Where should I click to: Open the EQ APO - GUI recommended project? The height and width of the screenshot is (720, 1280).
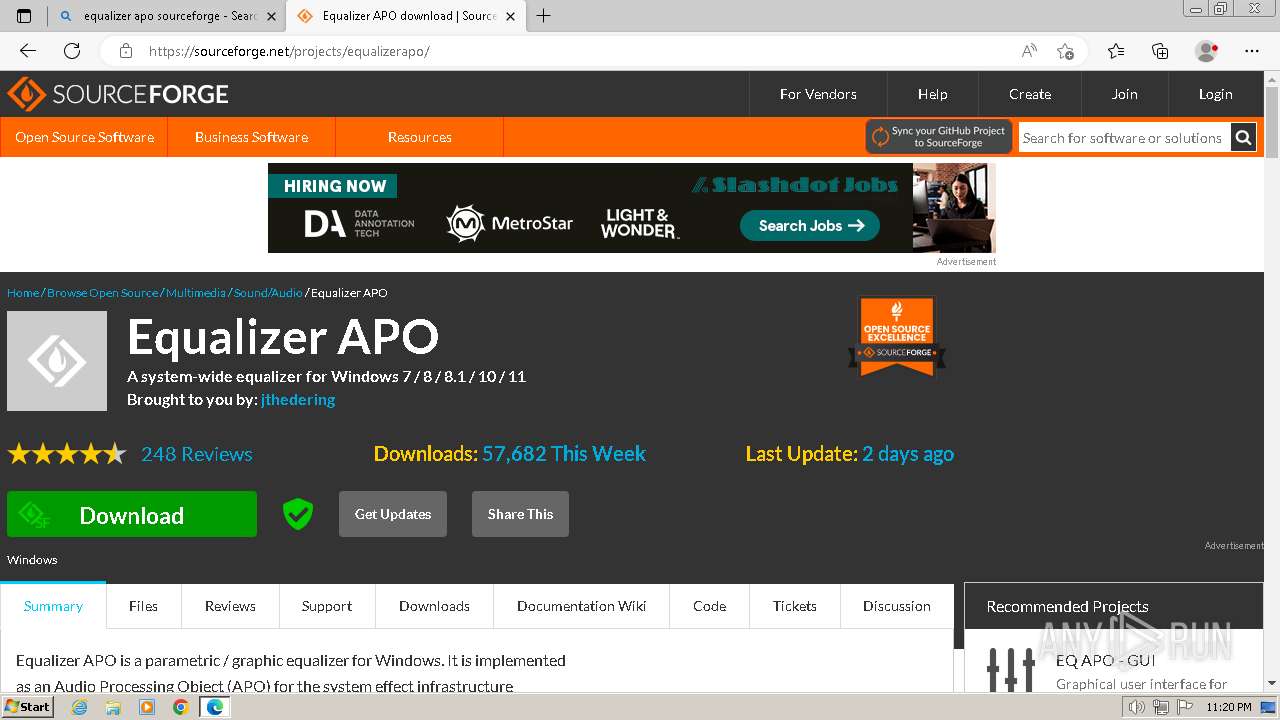pyautogui.click(x=1105, y=660)
